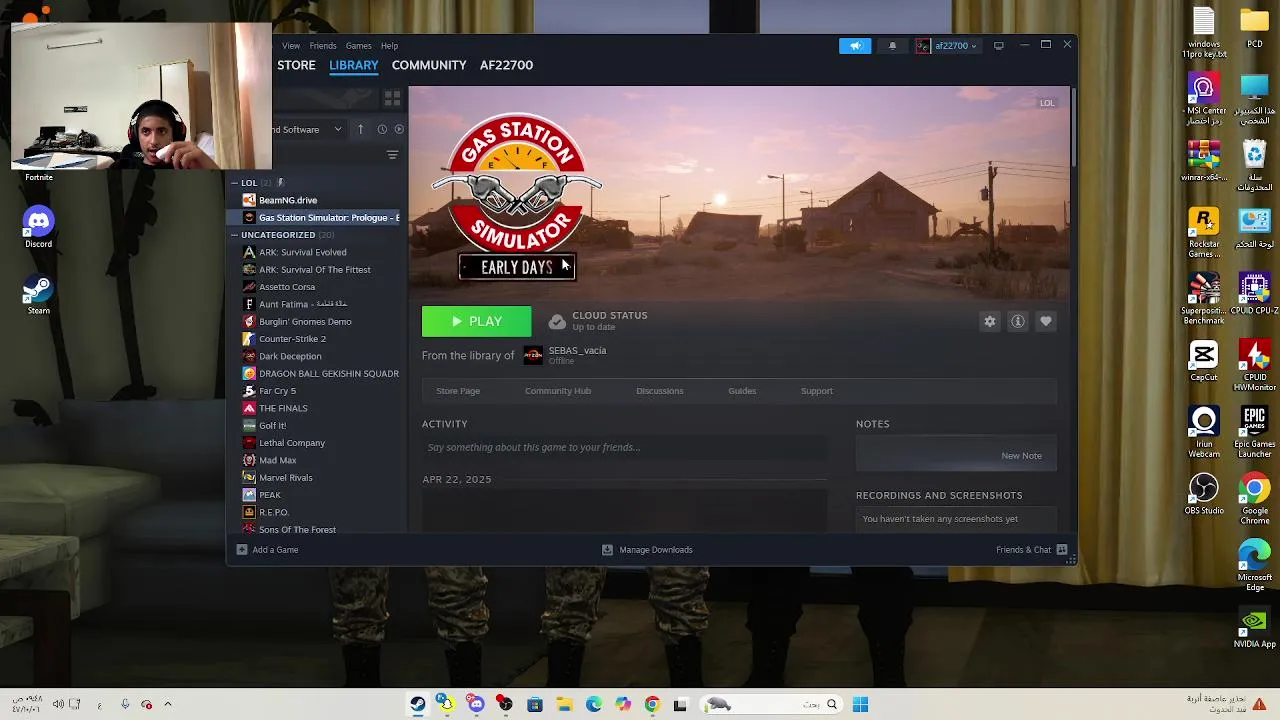Open Rockstar Games launcher icon
Screen dimensions: 1280x720
coord(1204,232)
